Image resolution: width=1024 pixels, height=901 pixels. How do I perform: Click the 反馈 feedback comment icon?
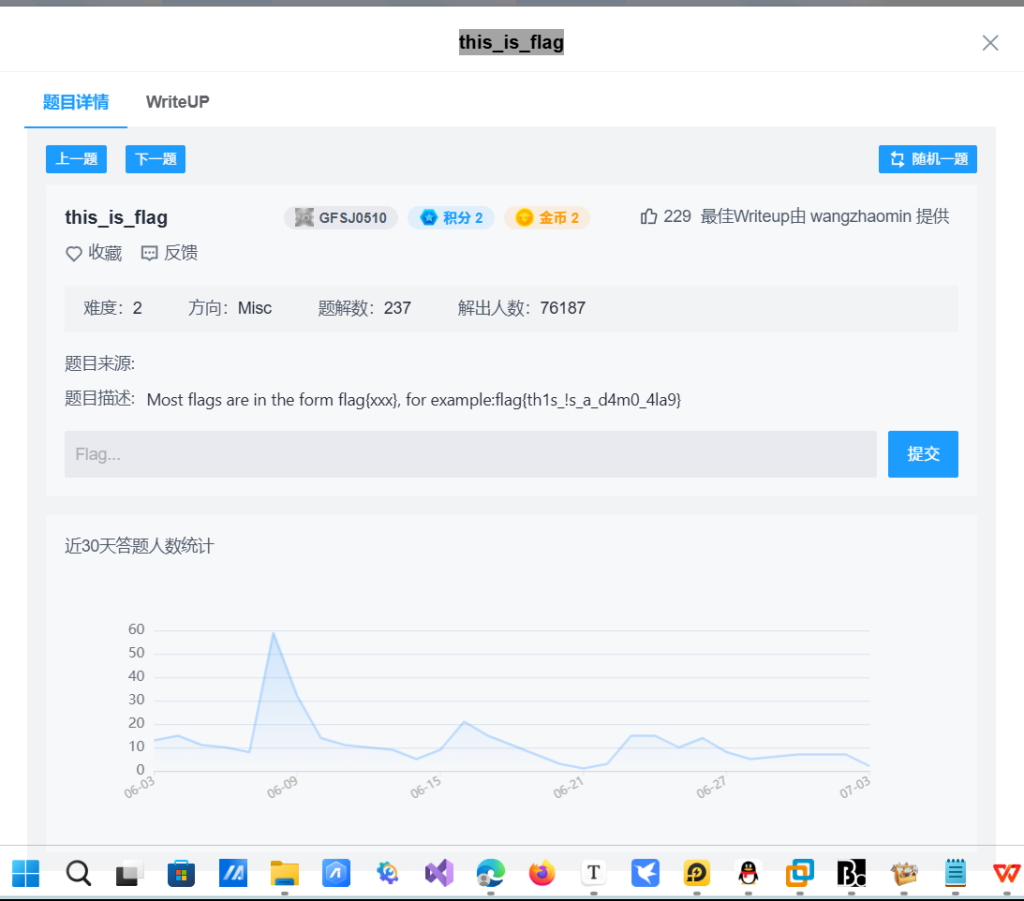point(150,254)
